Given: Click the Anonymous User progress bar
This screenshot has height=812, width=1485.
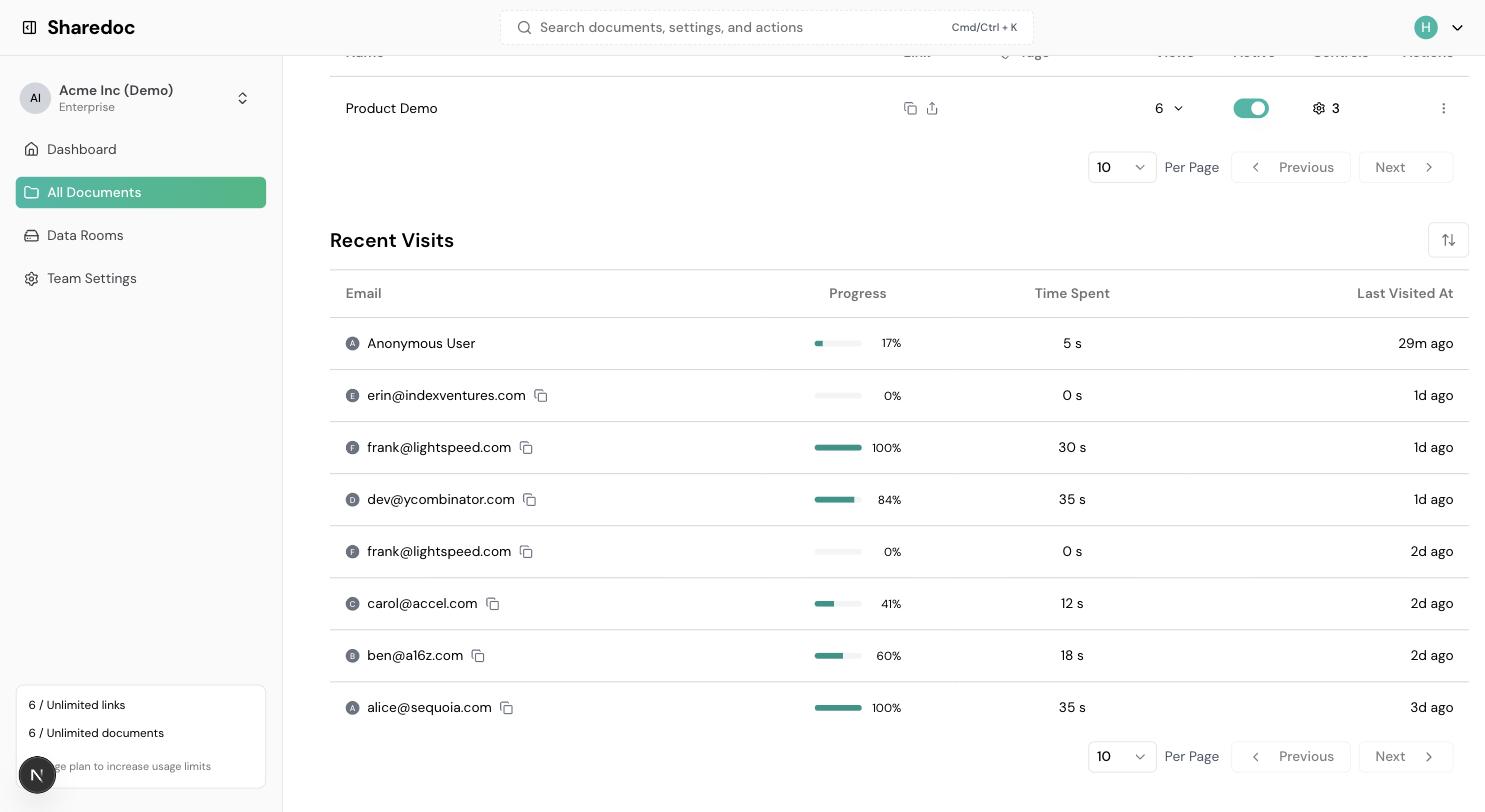Looking at the screenshot, I should click(838, 344).
